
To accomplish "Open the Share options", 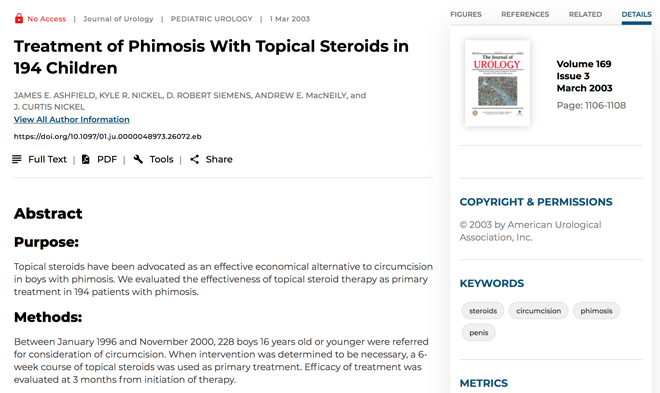I will (x=219, y=159).
